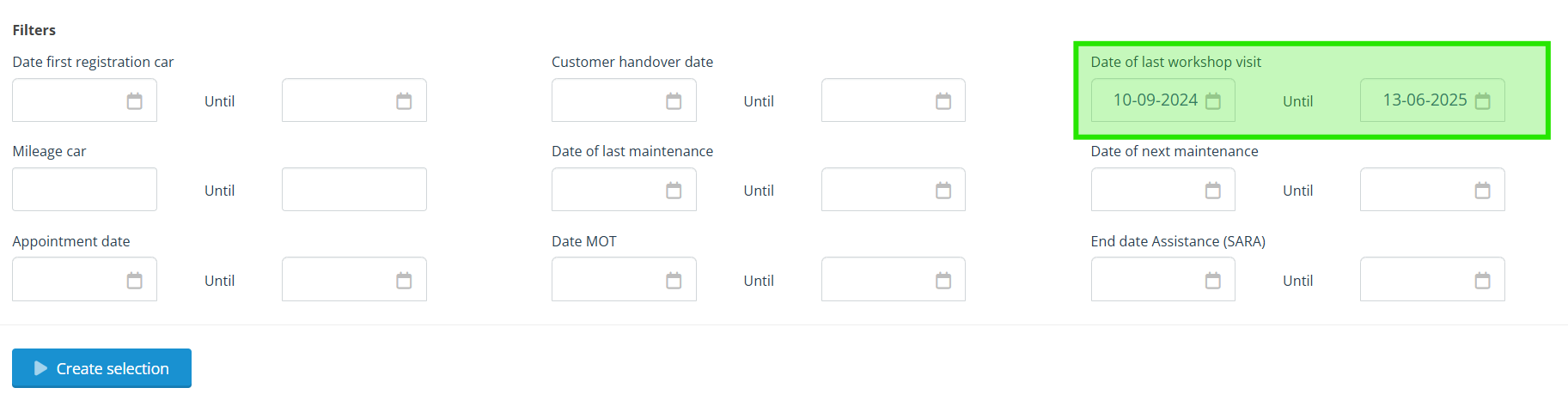Image resolution: width=1568 pixels, height=394 pixels.
Task: Click the play icon on Create selection
Action: coord(40,368)
